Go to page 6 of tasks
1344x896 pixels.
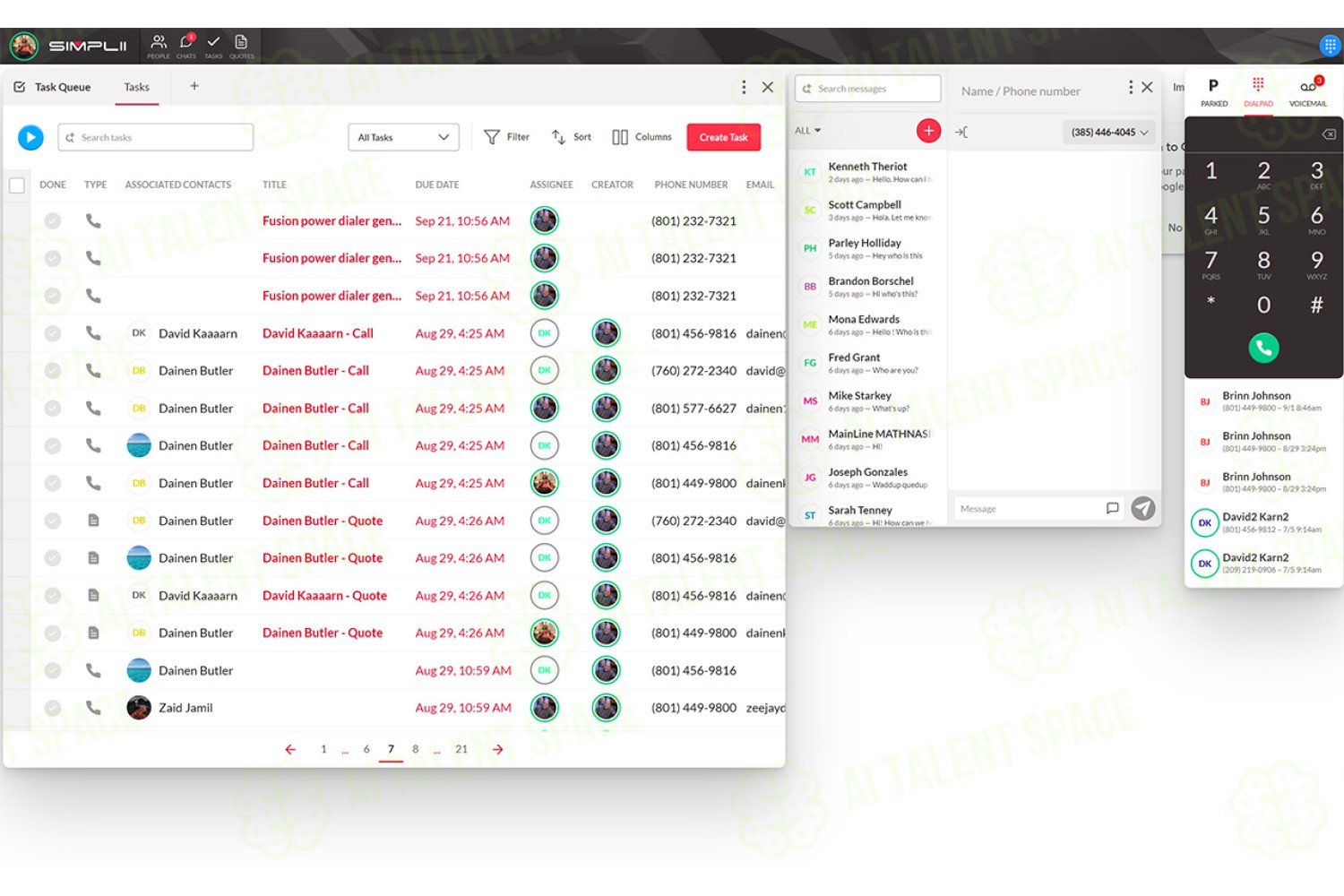tap(366, 749)
